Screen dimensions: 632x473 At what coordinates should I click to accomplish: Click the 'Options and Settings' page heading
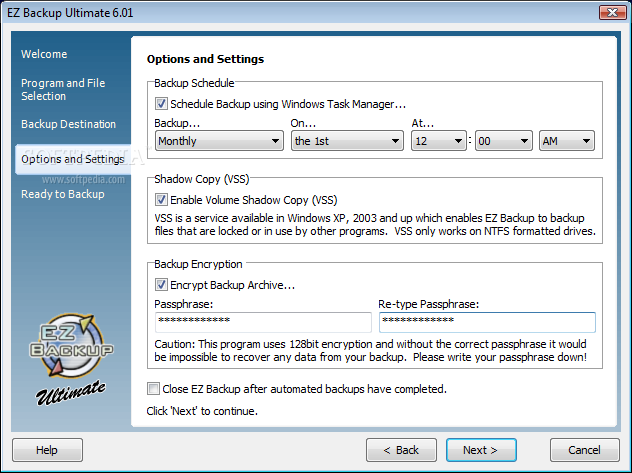click(x=205, y=59)
